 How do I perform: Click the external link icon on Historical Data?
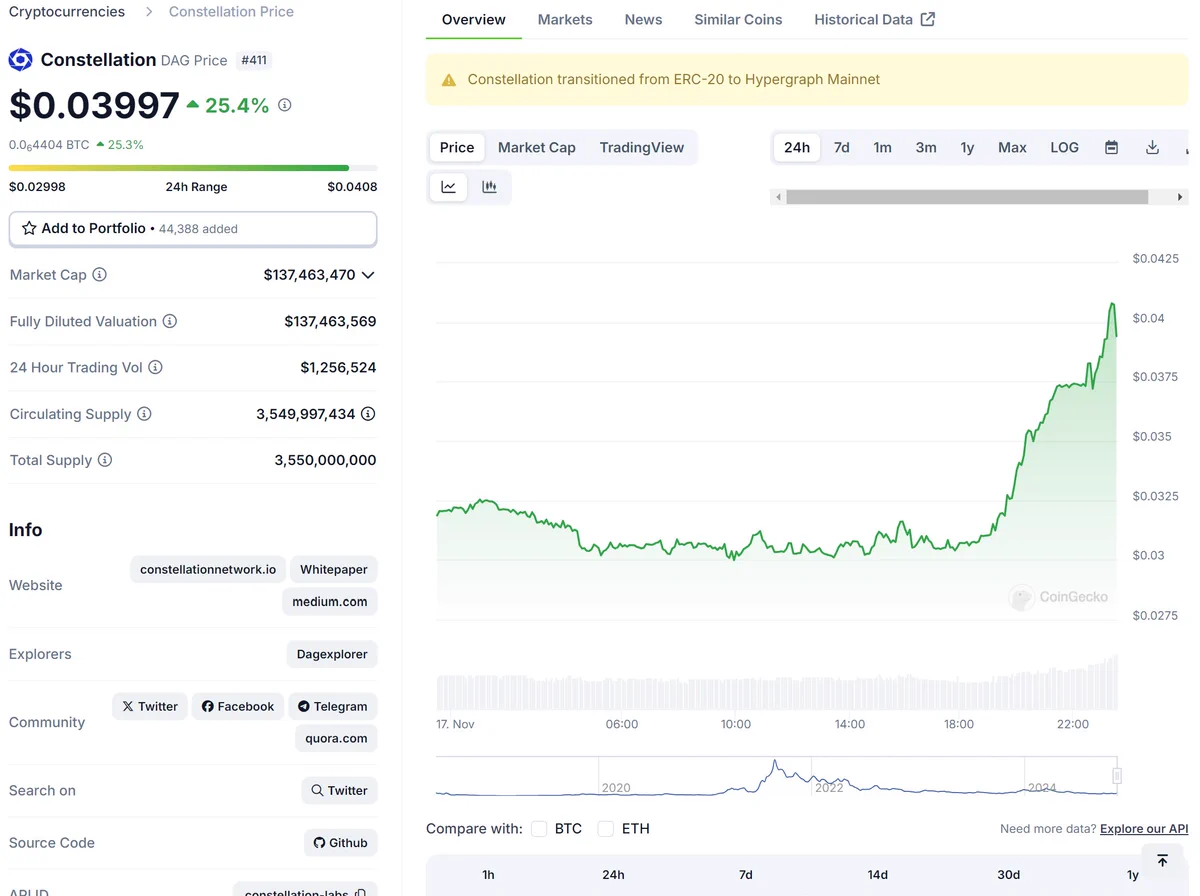[x=928, y=19]
